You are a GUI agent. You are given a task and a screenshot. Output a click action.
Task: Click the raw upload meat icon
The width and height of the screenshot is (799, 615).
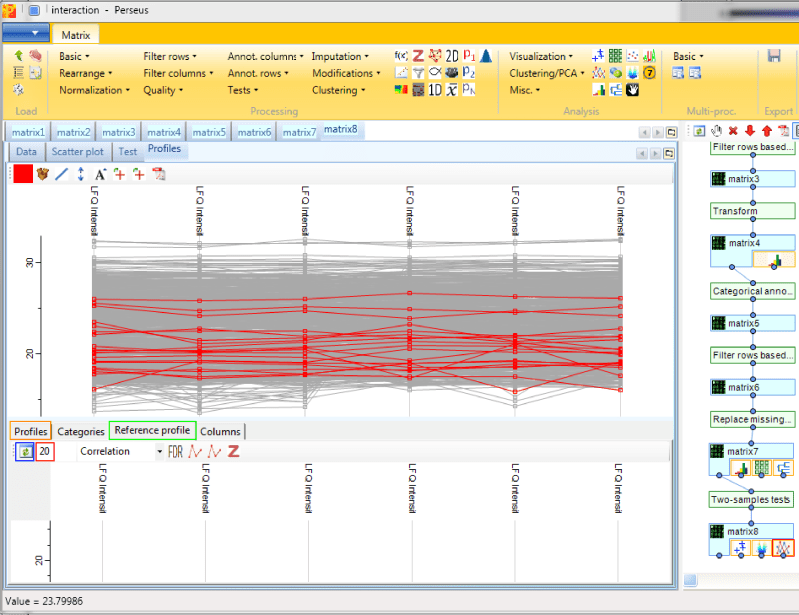pyautogui.click(x=35, y=56)
